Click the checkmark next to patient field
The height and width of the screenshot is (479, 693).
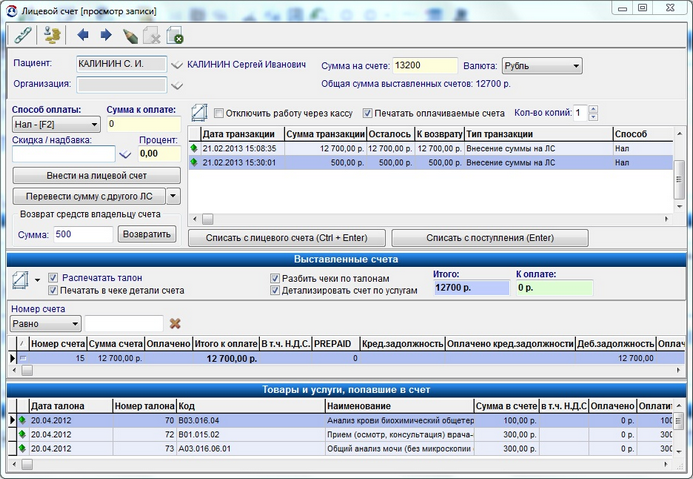(177, 65)
